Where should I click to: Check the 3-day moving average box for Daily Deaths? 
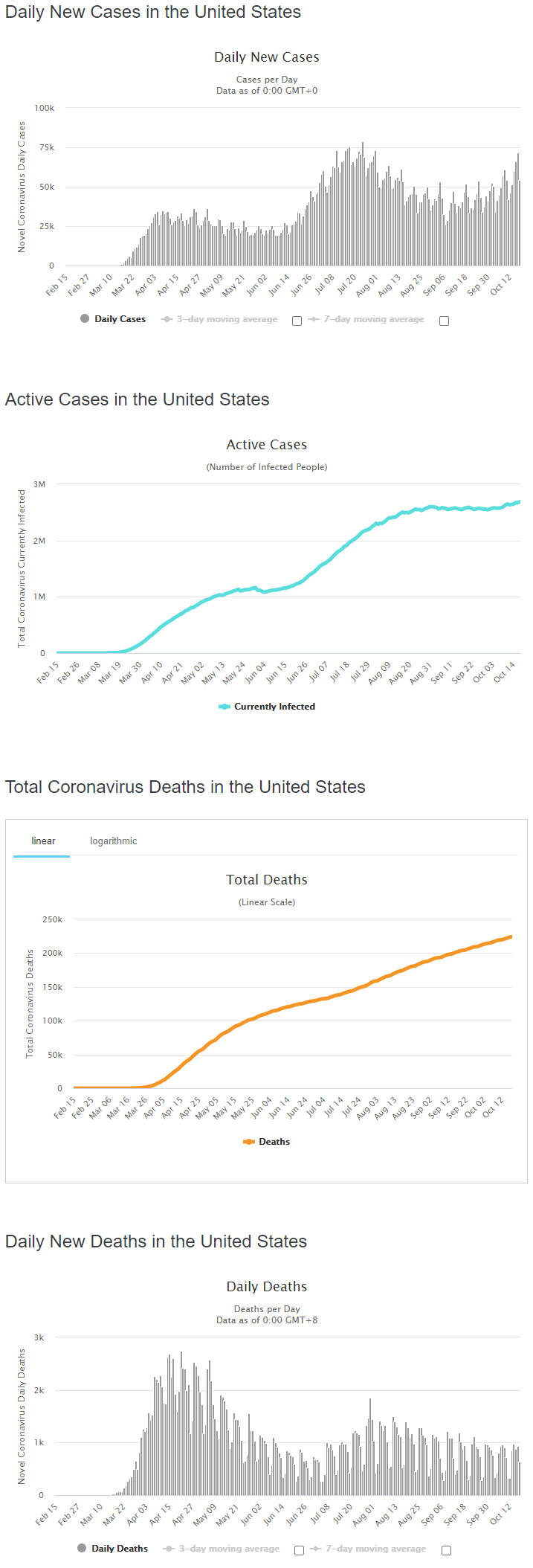(x=299, y=1551)
